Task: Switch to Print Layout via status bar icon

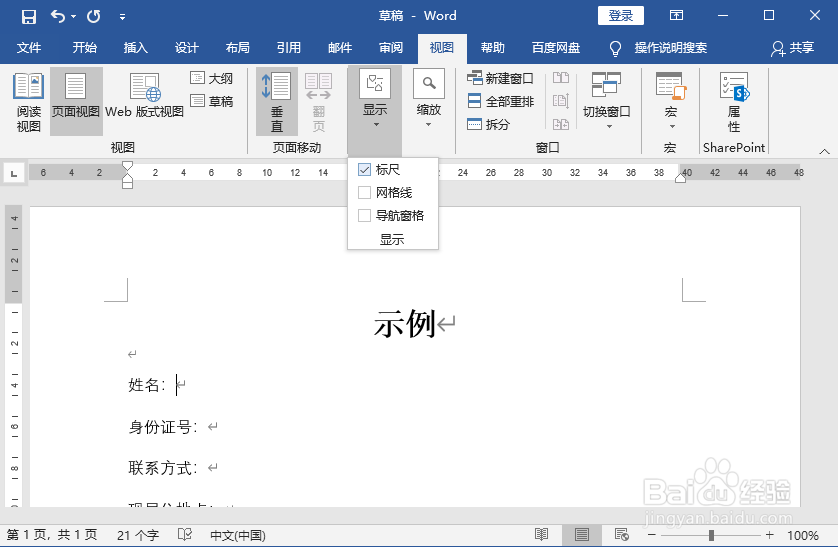Action: pos(582,534)
